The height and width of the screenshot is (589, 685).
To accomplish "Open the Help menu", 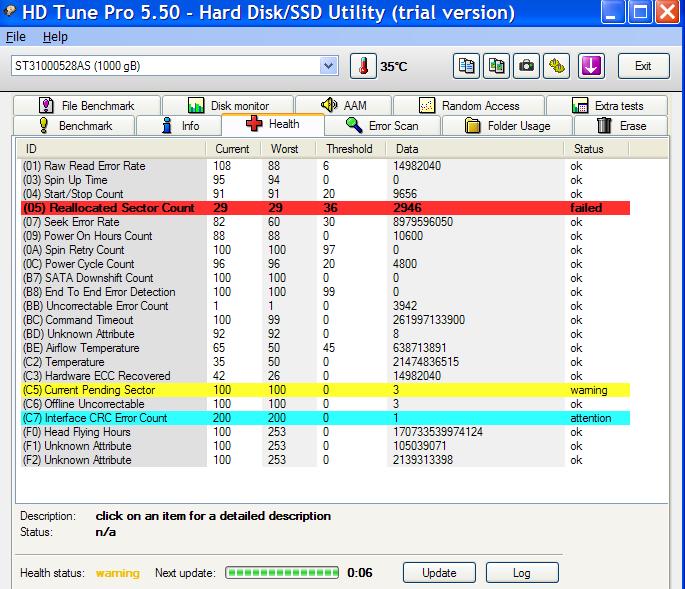I will click(55, 37).
